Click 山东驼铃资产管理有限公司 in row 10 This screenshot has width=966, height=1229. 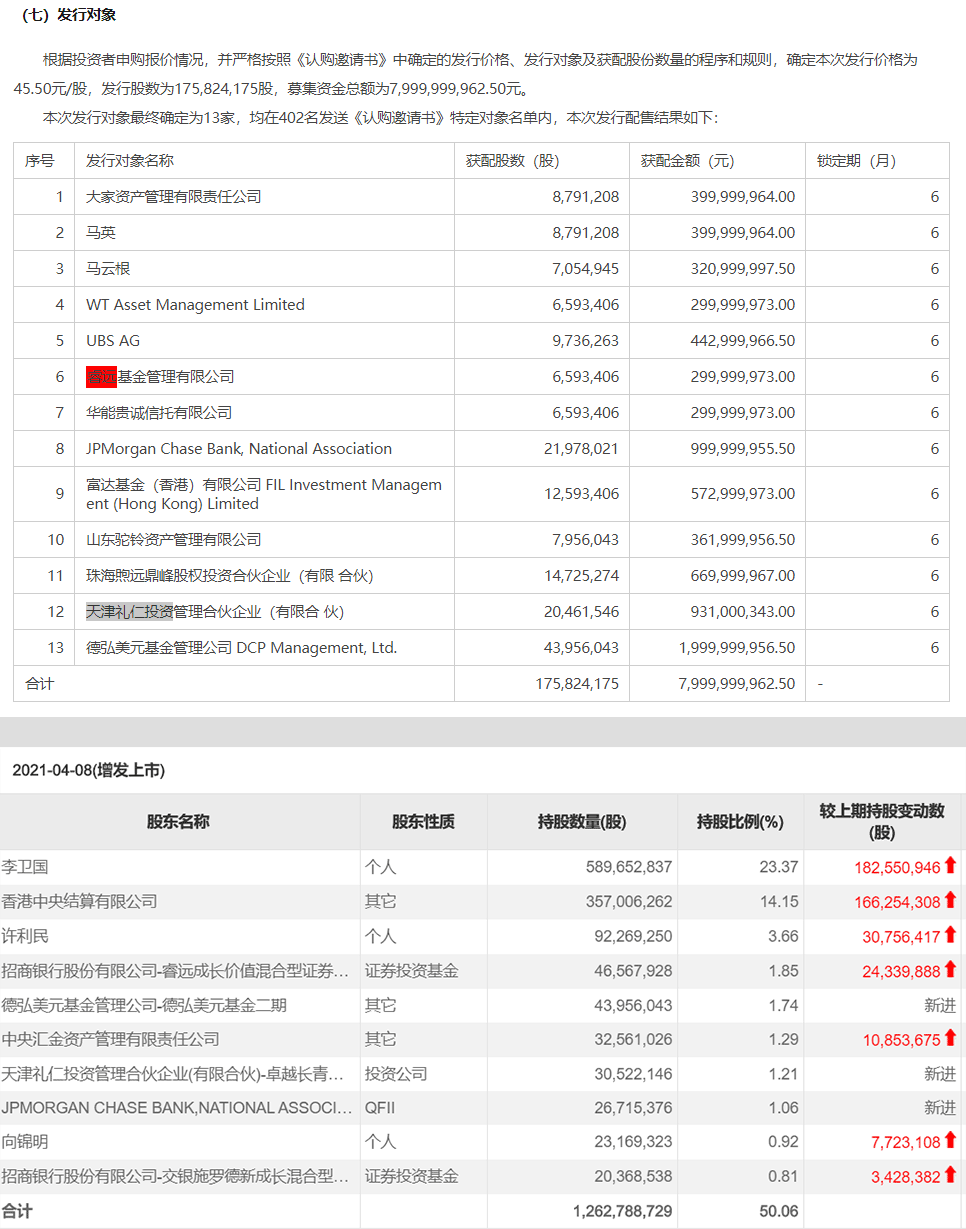point(174,540)
